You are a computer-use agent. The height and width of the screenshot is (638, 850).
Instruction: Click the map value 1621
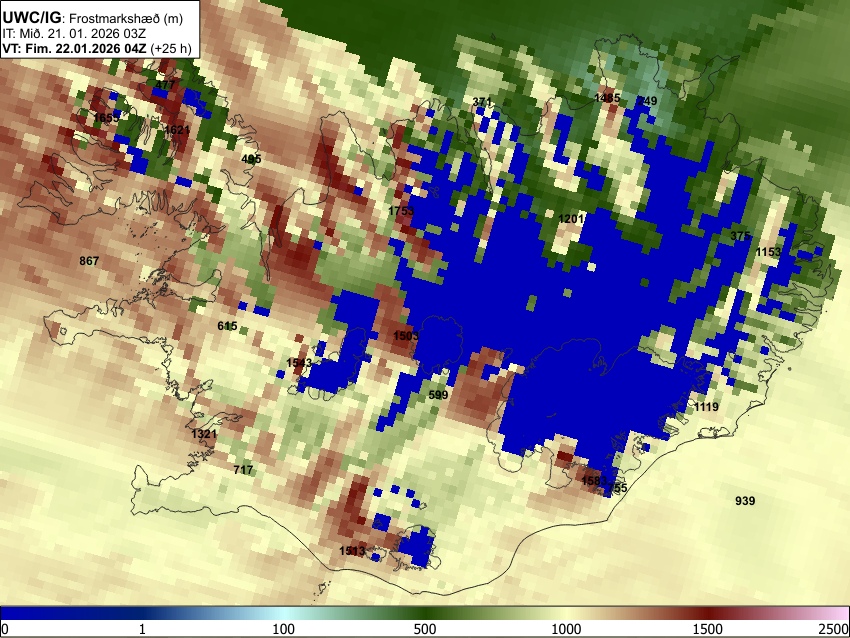tap(177, 130)
